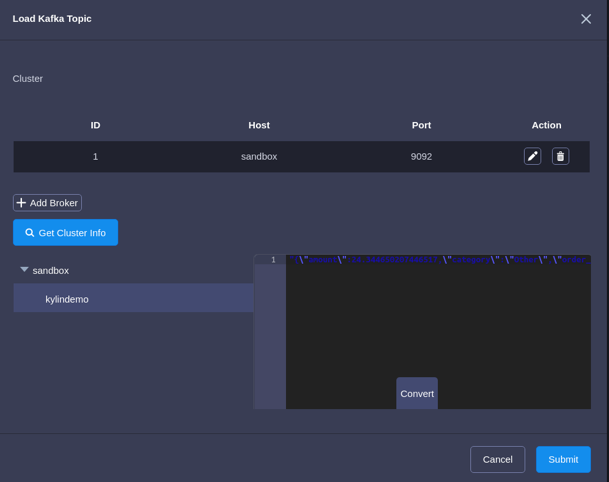The image size is (609, 482).
Task: Delete the sandbox broker using the trash icon
Action: coord(560,156)
